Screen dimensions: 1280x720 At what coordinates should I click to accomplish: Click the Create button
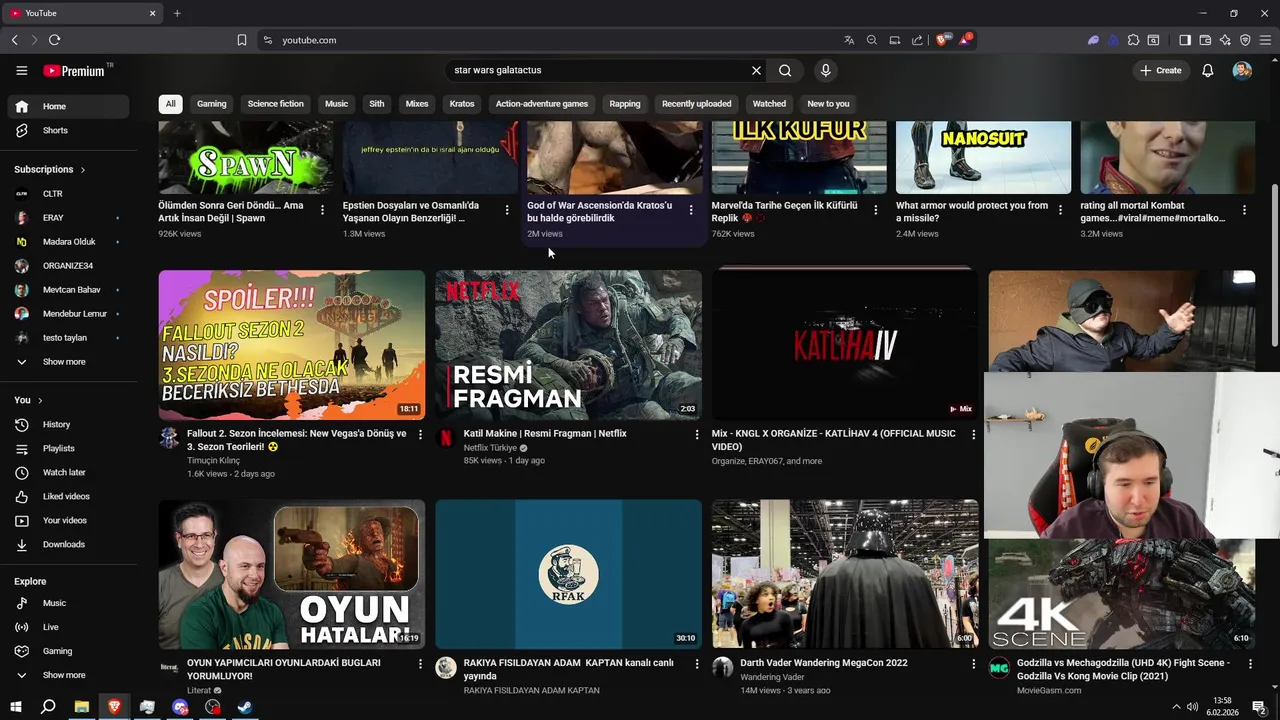pyautogui.click(x=1160, y=70)
